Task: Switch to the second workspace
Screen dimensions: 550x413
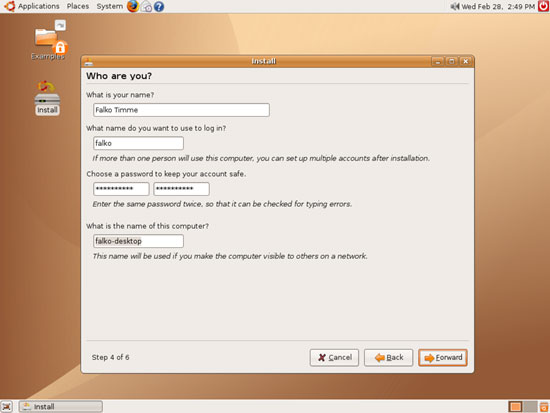Action: coord(530,407)
